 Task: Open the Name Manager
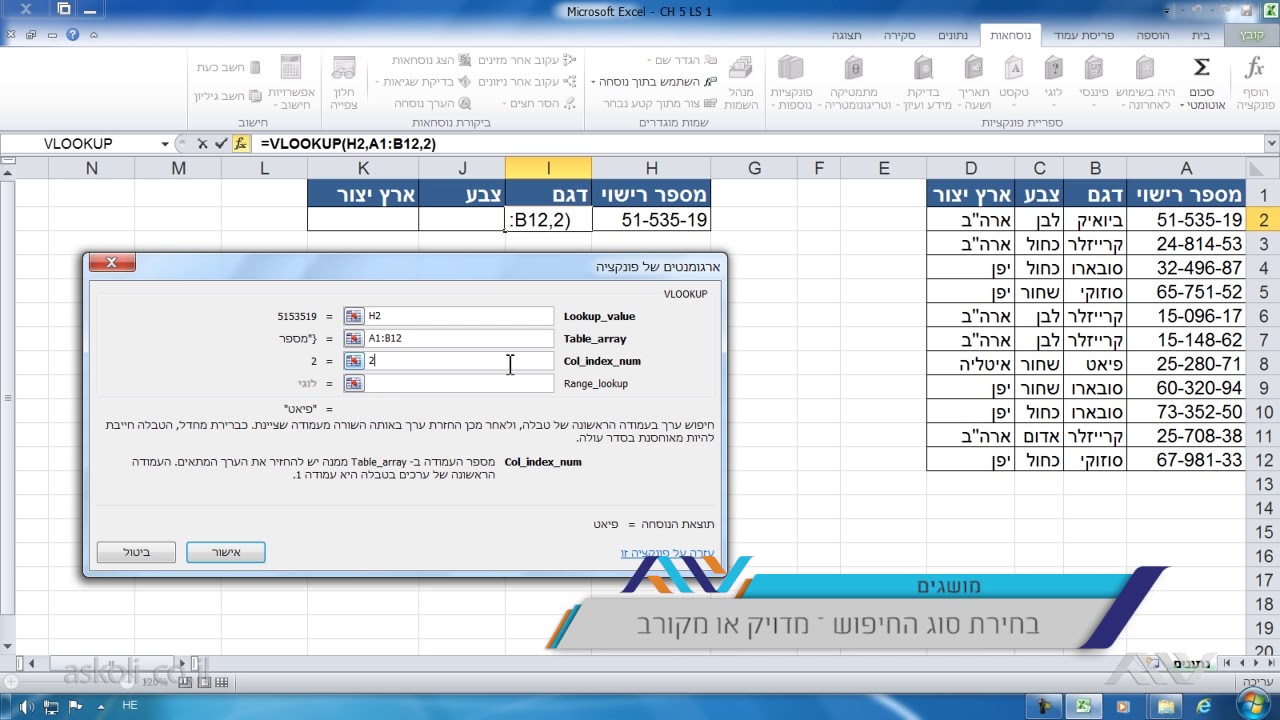coord(741,83)
